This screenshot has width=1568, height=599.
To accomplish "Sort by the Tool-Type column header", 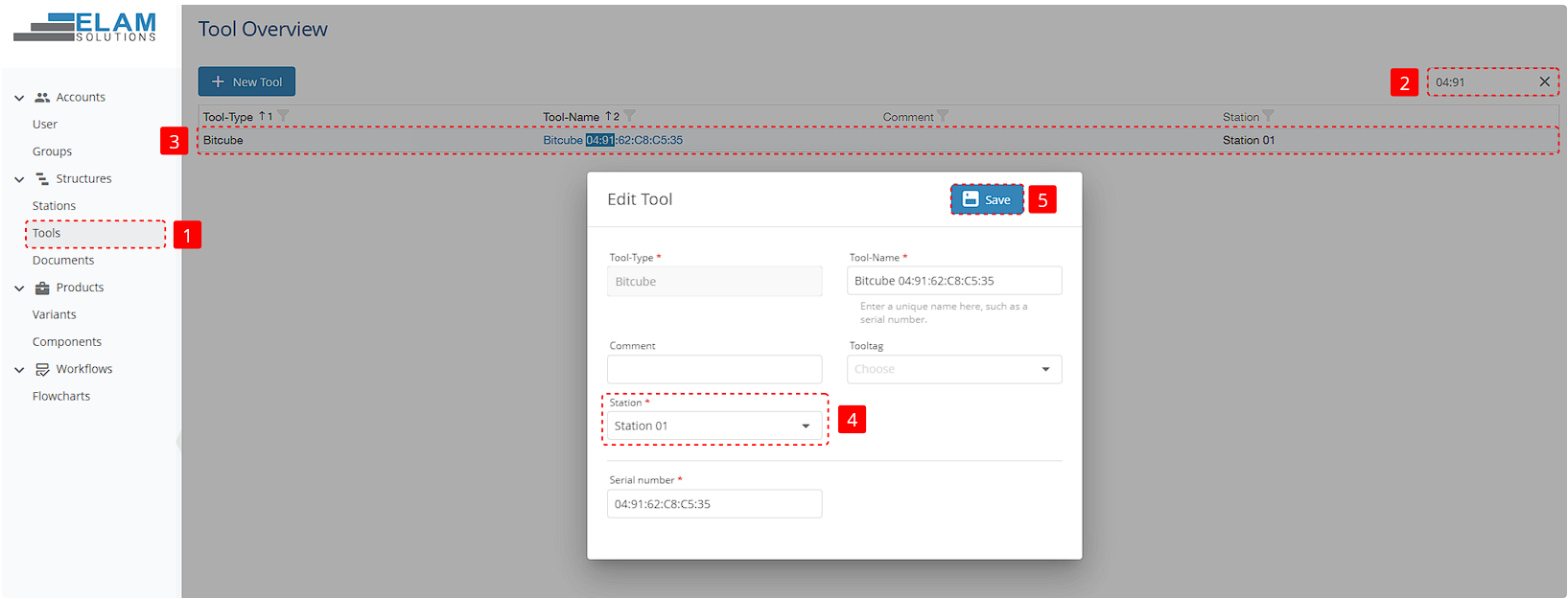I will click(x=228, y=117).
